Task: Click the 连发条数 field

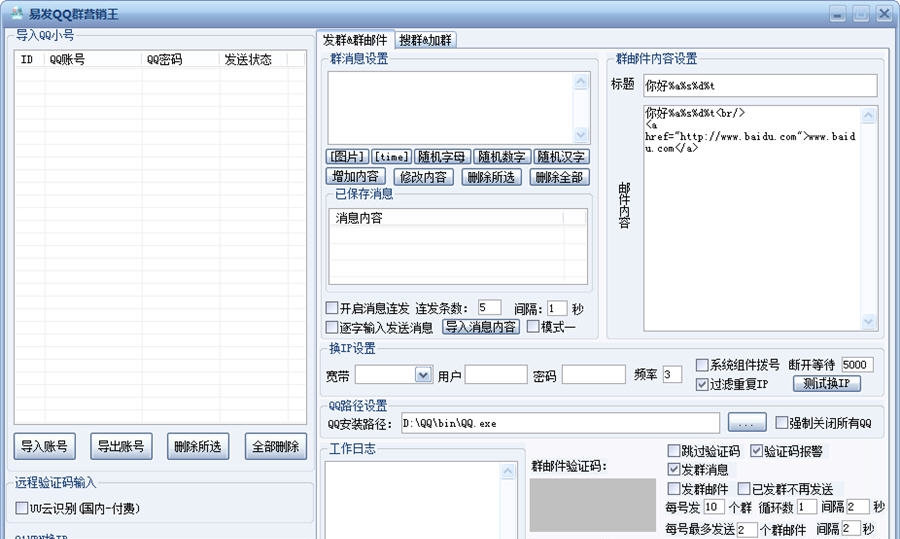Action: 489,308
